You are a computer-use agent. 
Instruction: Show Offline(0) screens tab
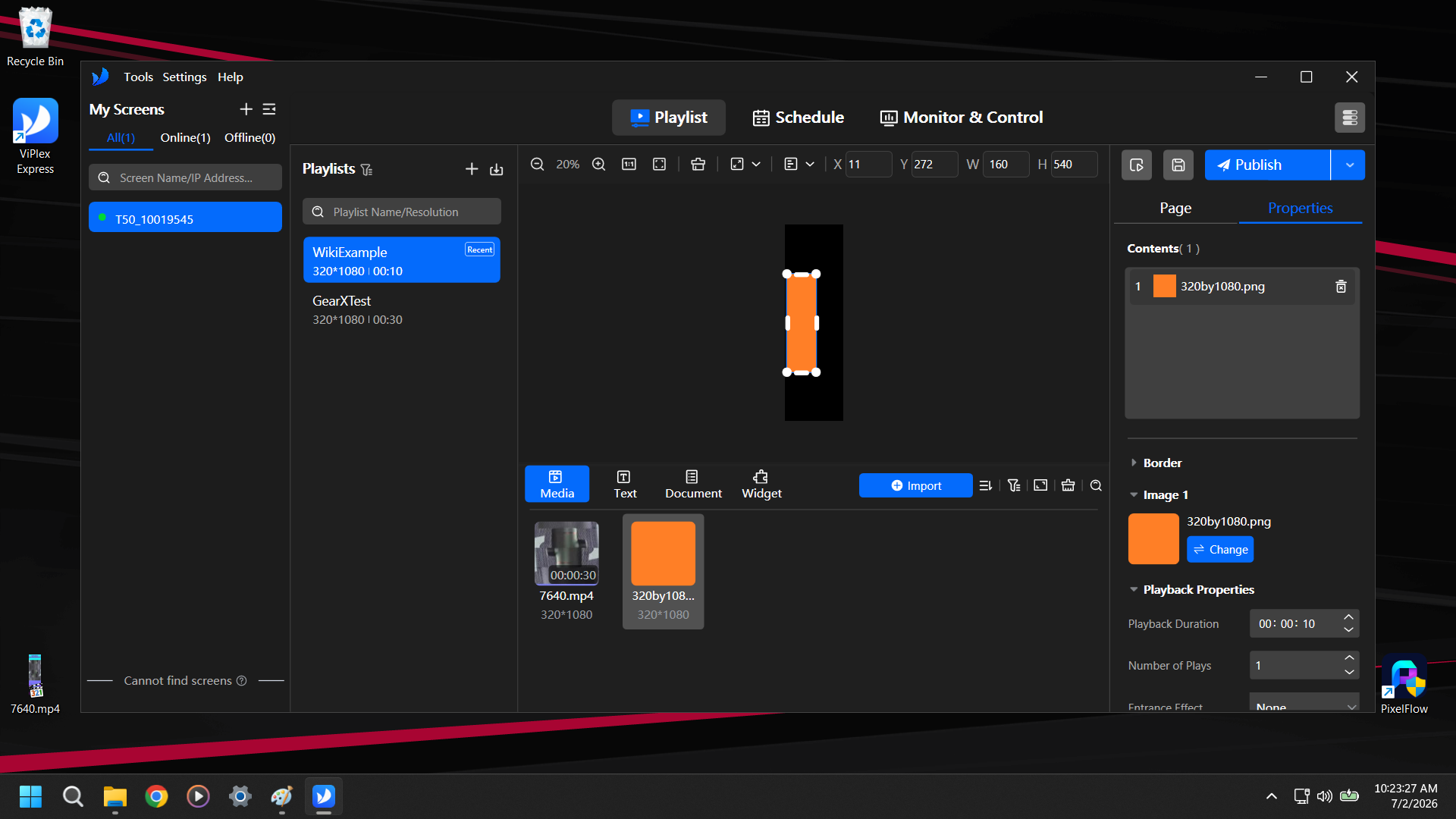coord(249,137)
